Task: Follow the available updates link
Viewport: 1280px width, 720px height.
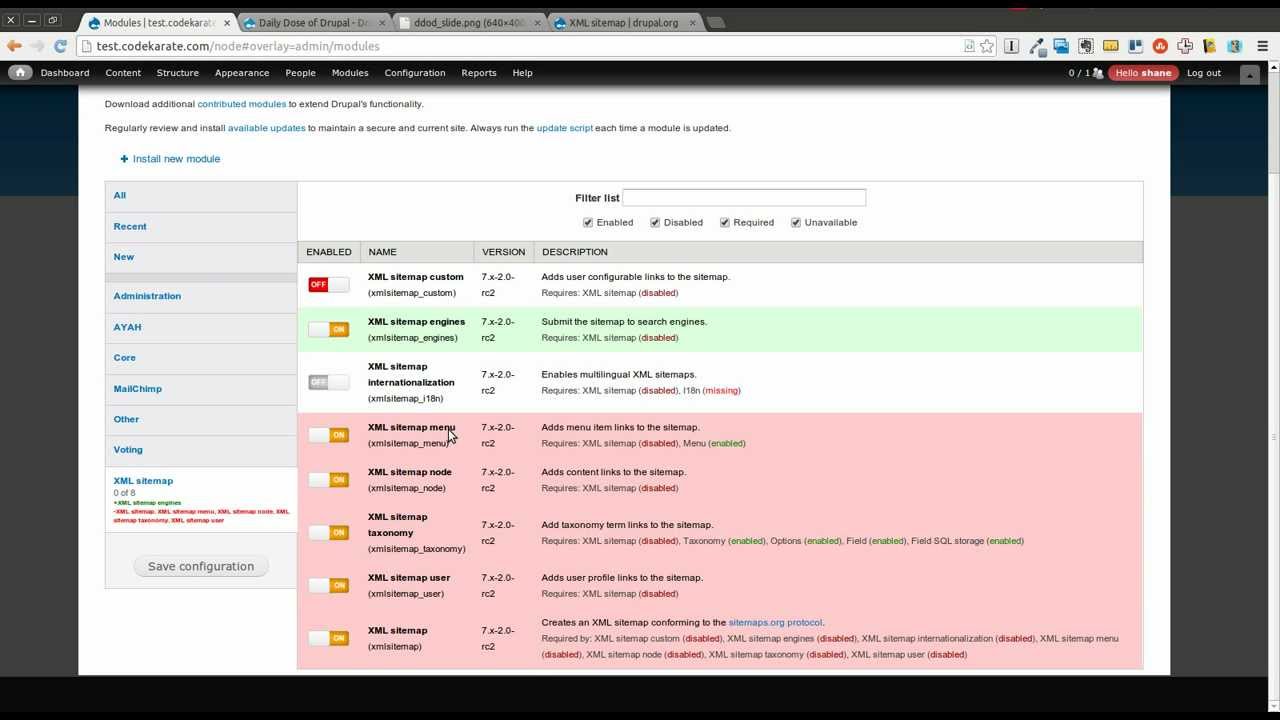Action: [266, 128]
